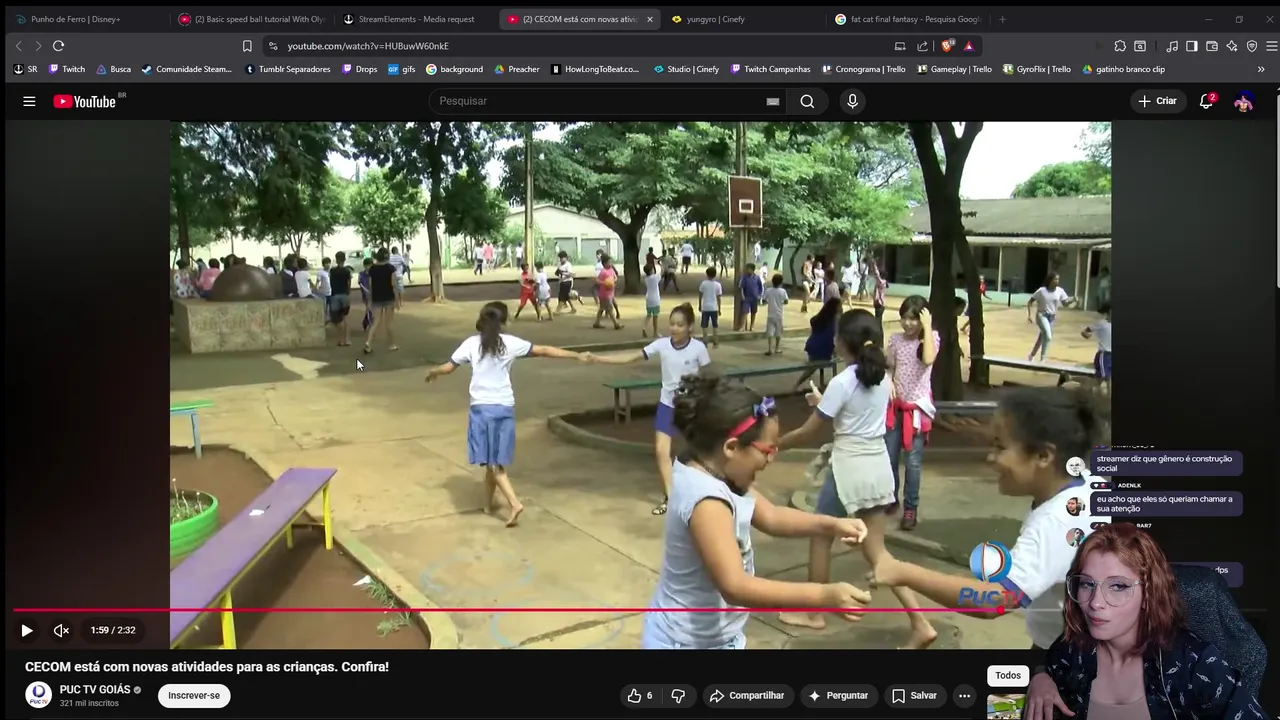Open the on-screen keyboard icon in search
This screenshot has width=1280, height=720.
click(772, 101)
